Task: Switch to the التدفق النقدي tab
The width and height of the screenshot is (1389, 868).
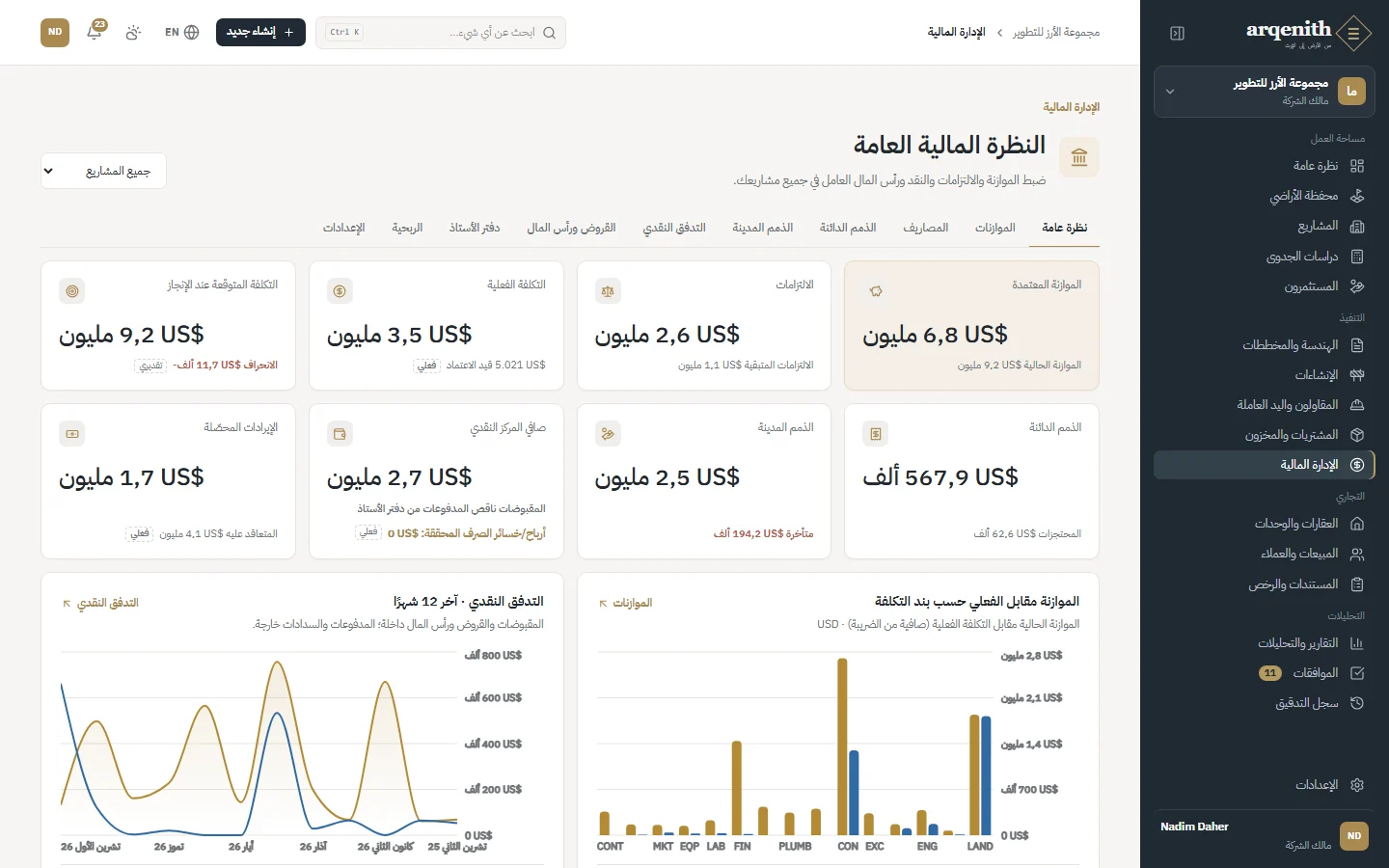Action: click(x=674, y=228)
